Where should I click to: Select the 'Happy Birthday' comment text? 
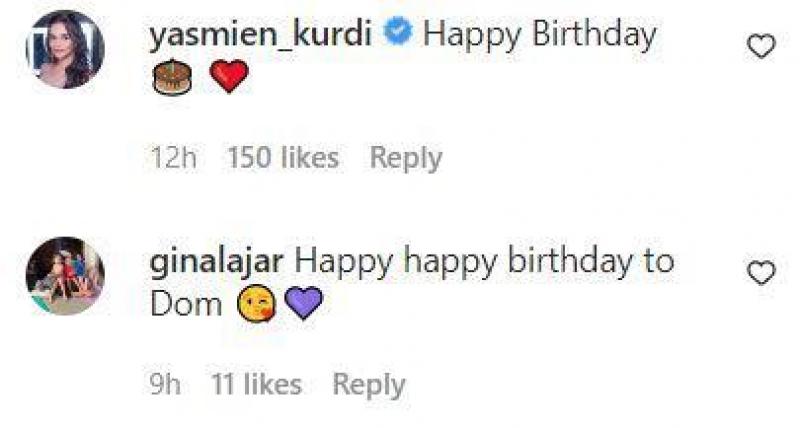[x=540, y=36]
